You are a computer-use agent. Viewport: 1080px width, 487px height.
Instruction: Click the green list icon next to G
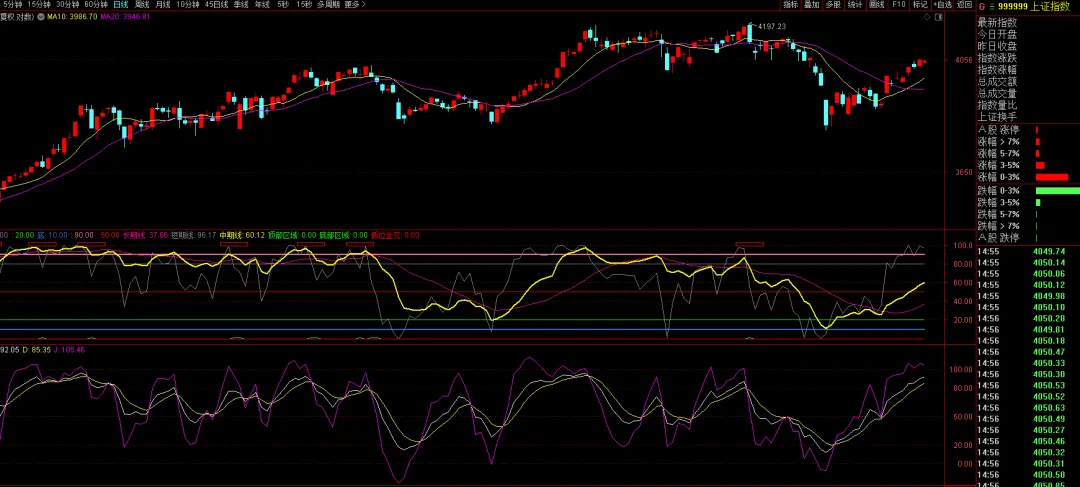click(x=991, y=6)
